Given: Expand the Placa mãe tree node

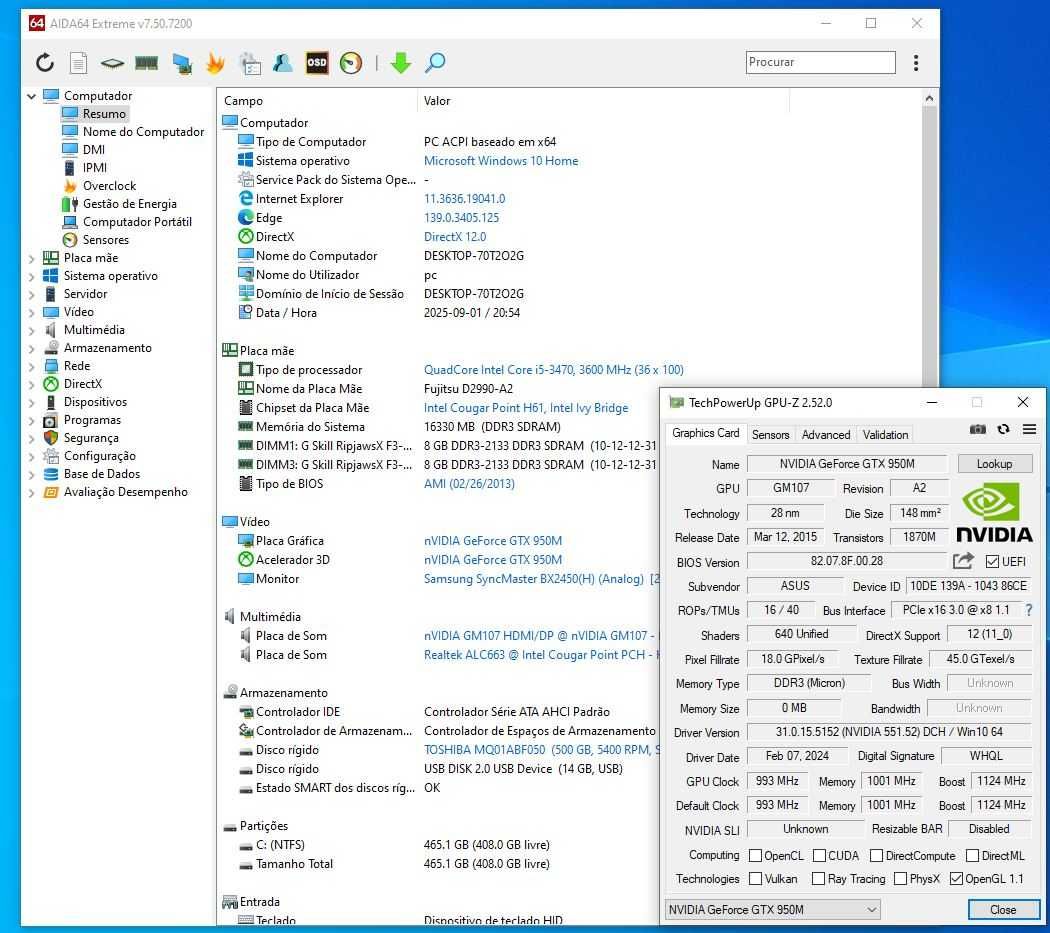Looking at the screenshot, I should coord(31,258).
